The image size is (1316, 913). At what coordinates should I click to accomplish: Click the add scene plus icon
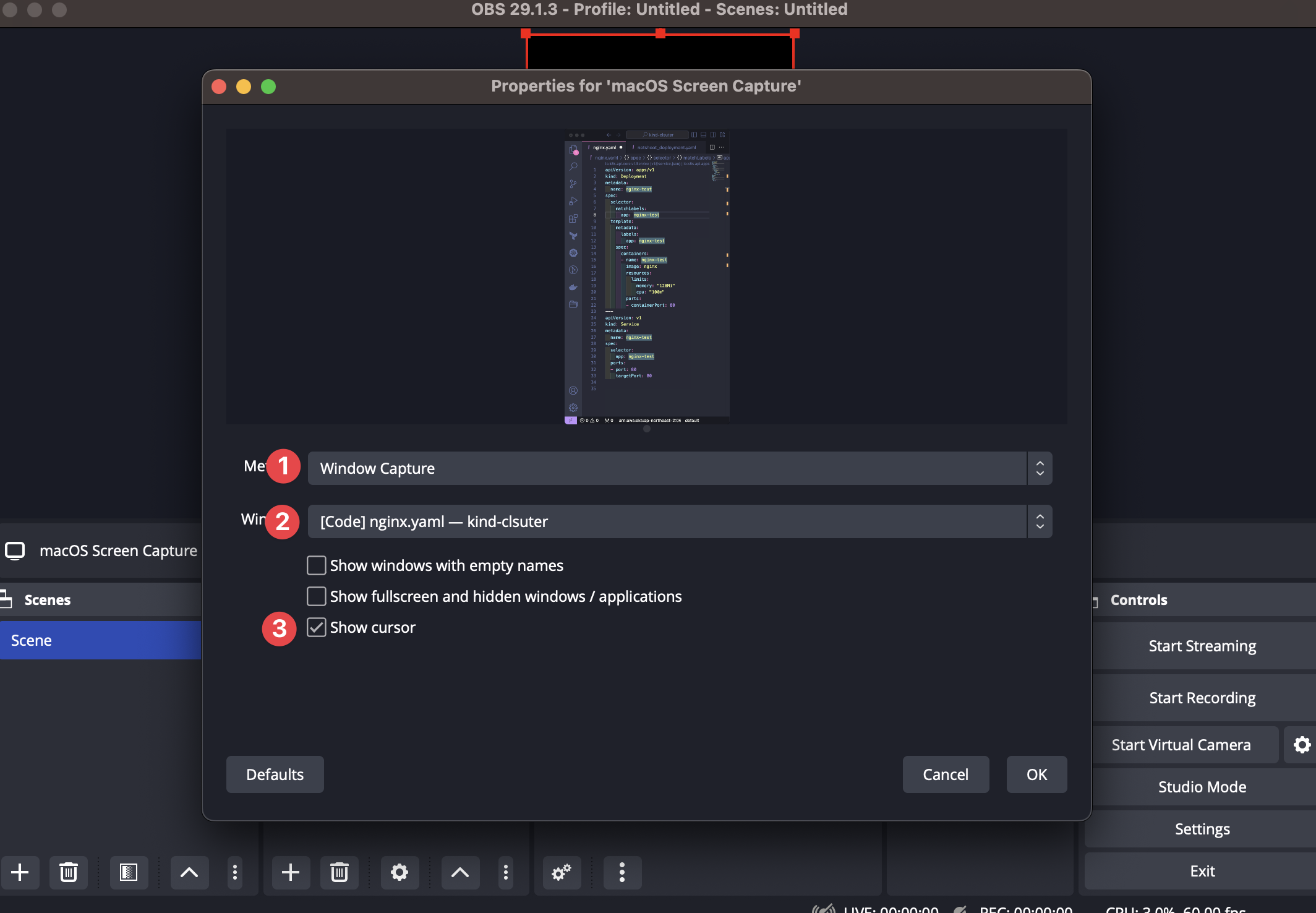[20, 872]
